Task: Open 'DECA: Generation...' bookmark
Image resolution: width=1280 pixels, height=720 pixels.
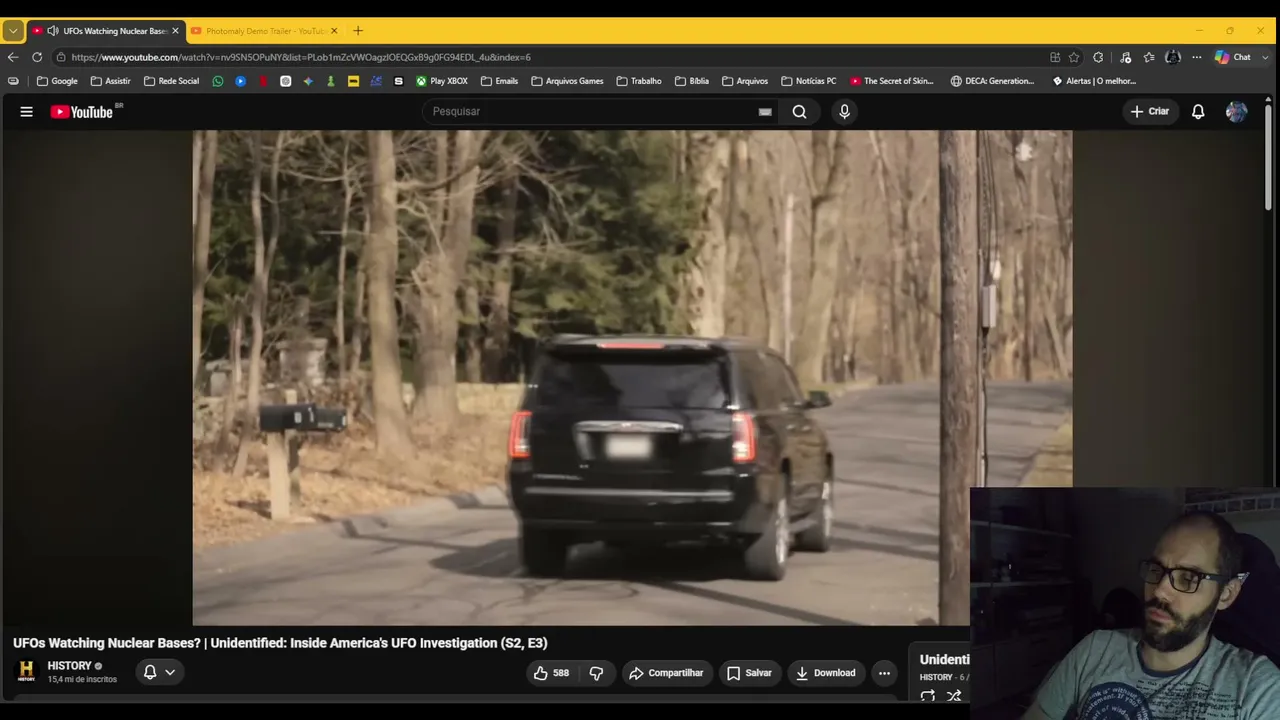Action: 993,81
